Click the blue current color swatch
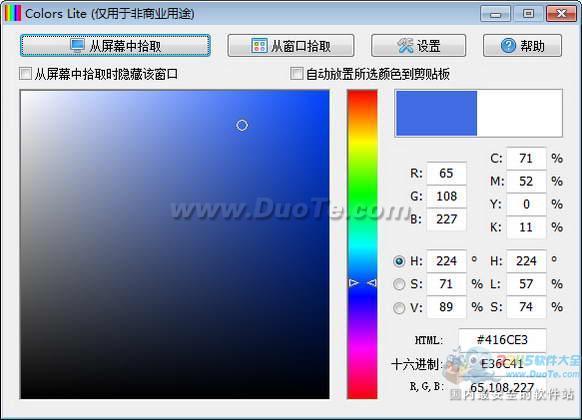Image resolution: width=582 pixels, height=420 pixels. (x=436, y=113)
